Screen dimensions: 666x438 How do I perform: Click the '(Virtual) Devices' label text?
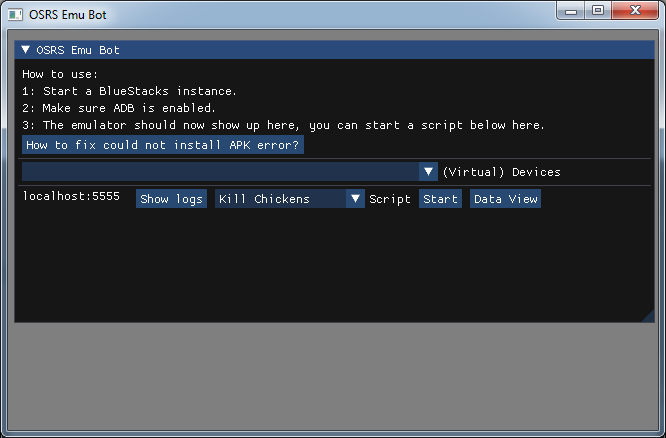502,172
